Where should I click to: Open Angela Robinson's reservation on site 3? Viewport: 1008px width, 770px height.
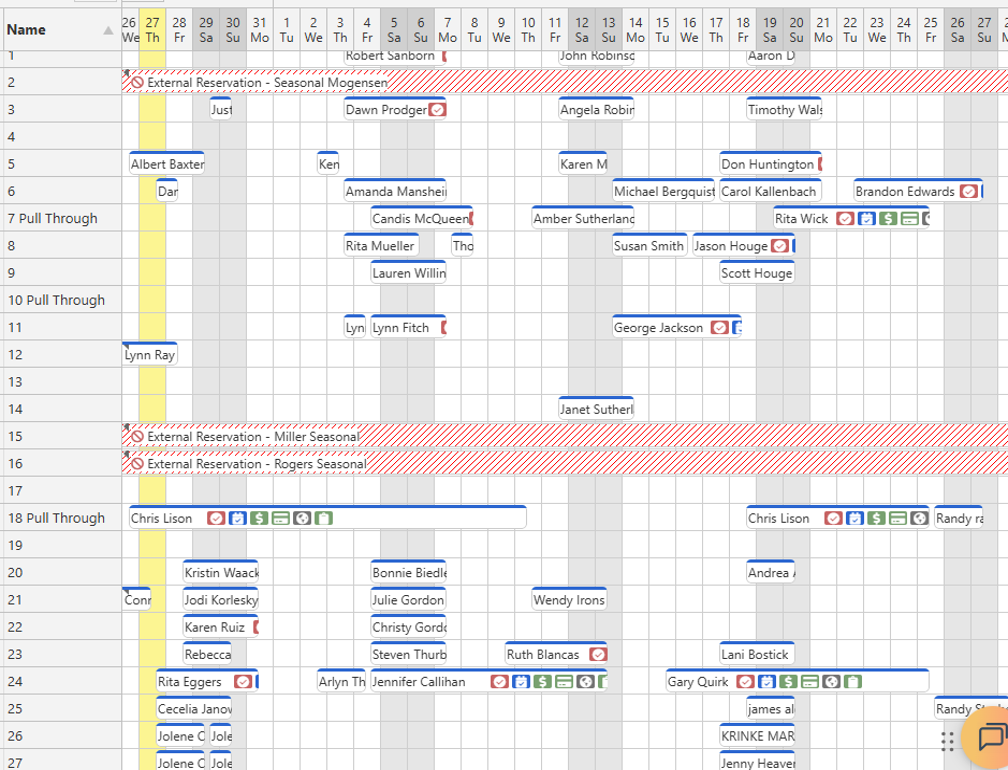coord(597,109)
